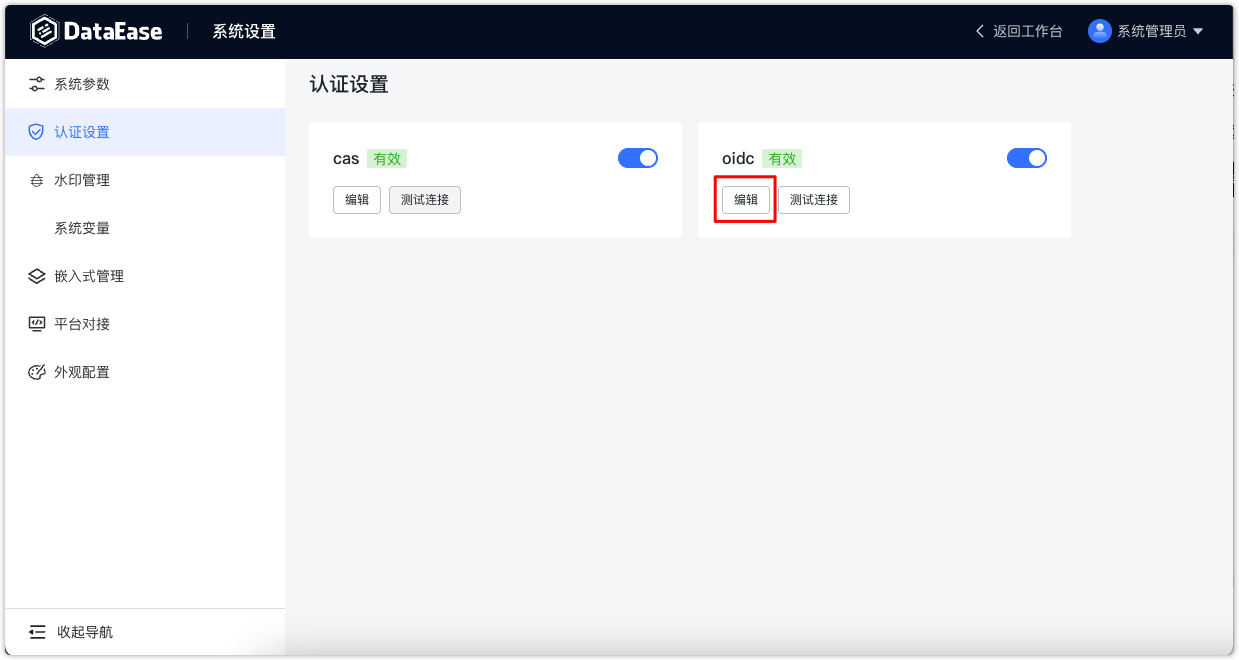
Task: Disable the cas authentication toggle
Action: 637,158
